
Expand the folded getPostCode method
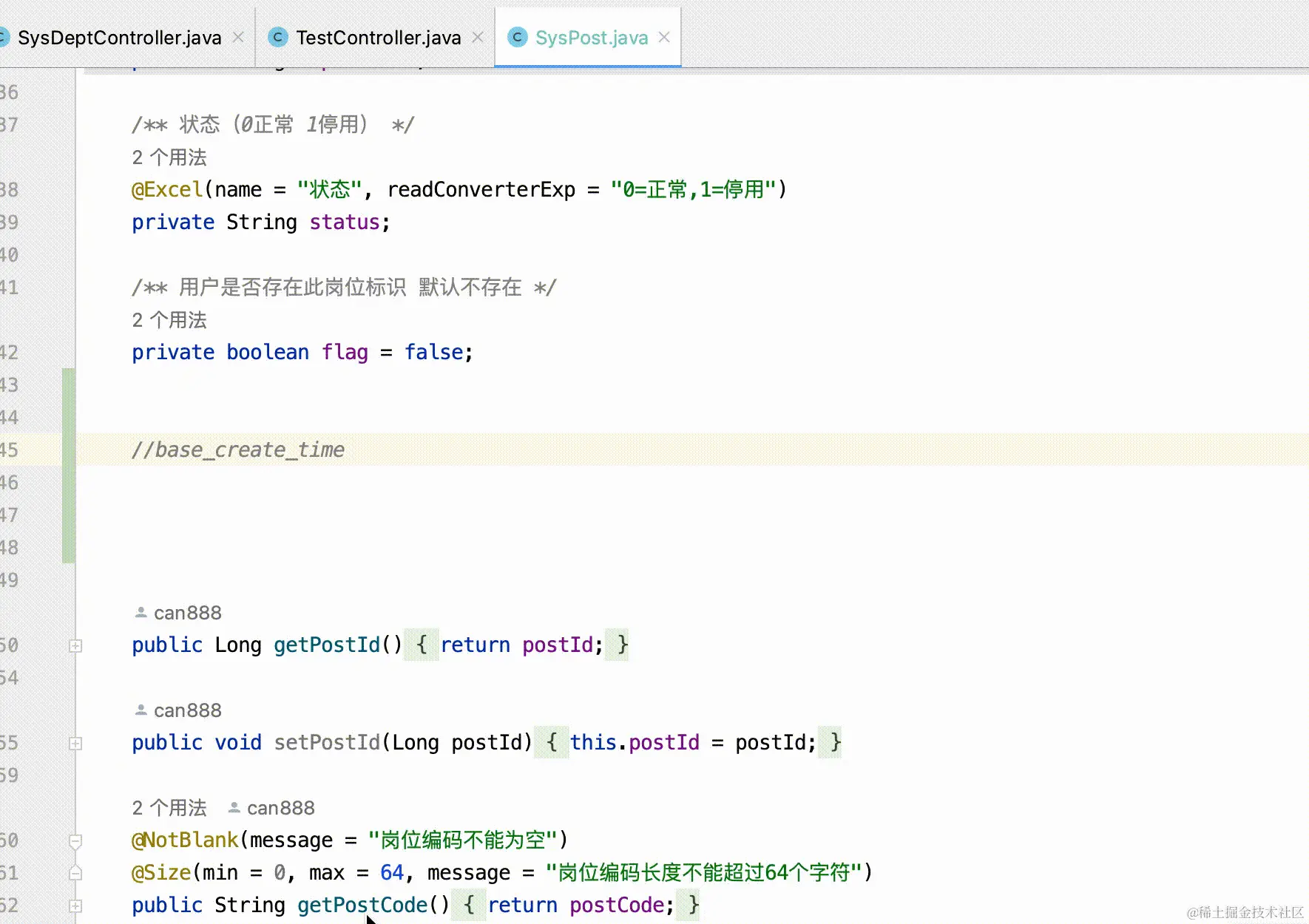coord(75,906)
